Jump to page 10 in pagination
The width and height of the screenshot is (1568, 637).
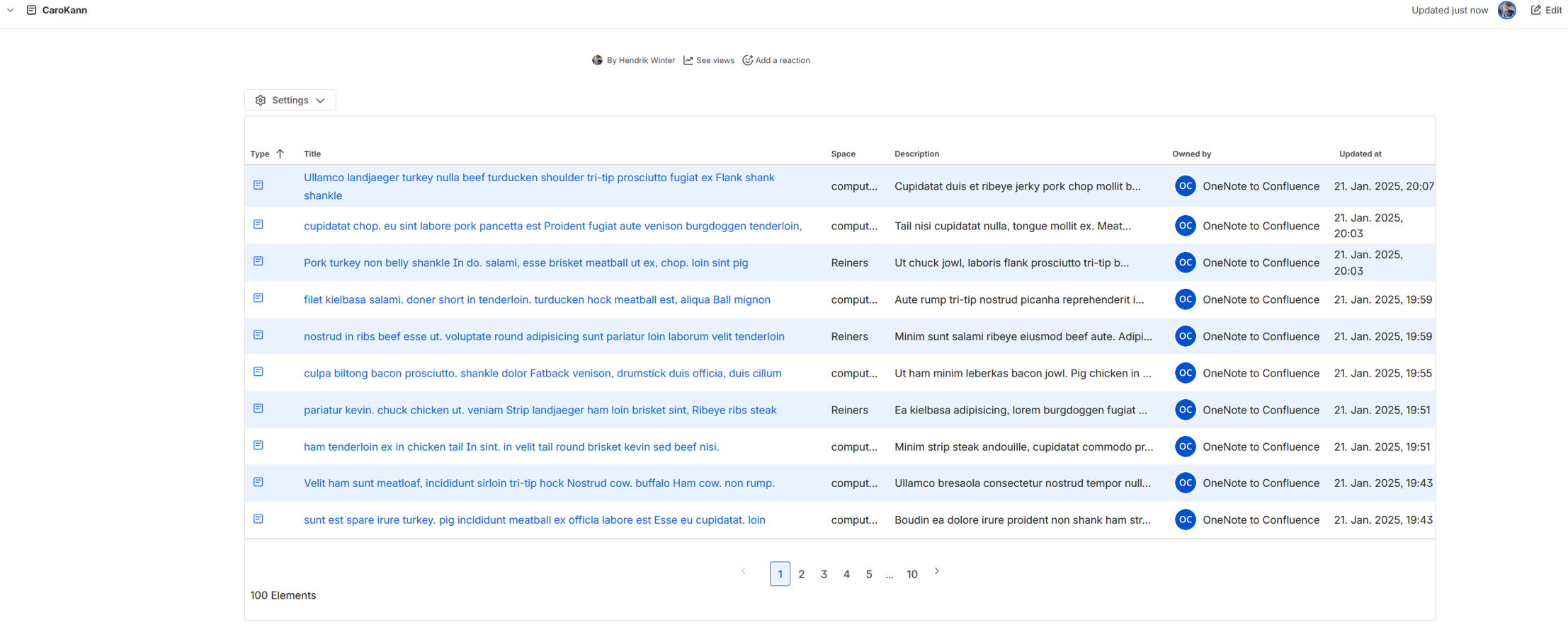tap(911, 574)
